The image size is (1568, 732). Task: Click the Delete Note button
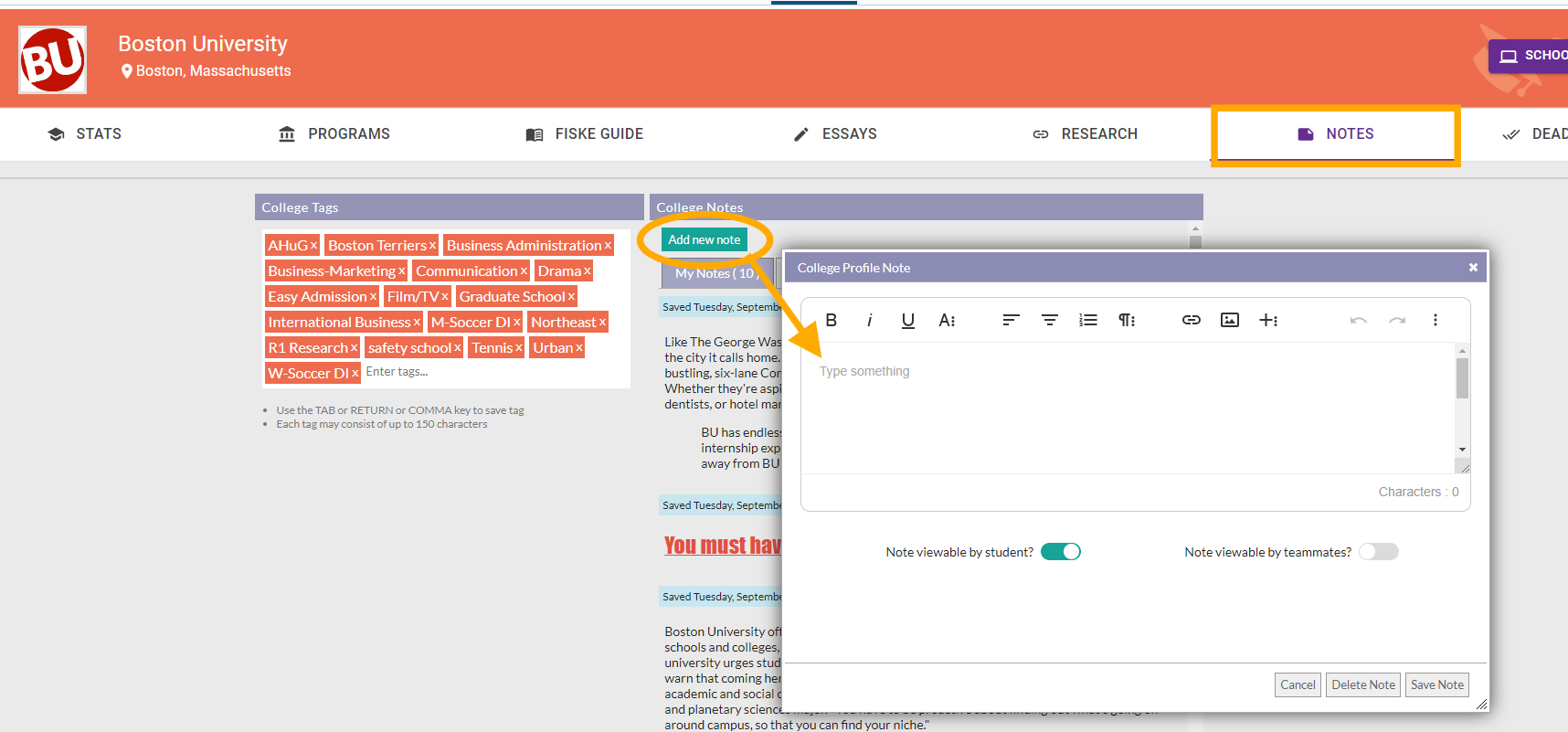click(1363, 684)
